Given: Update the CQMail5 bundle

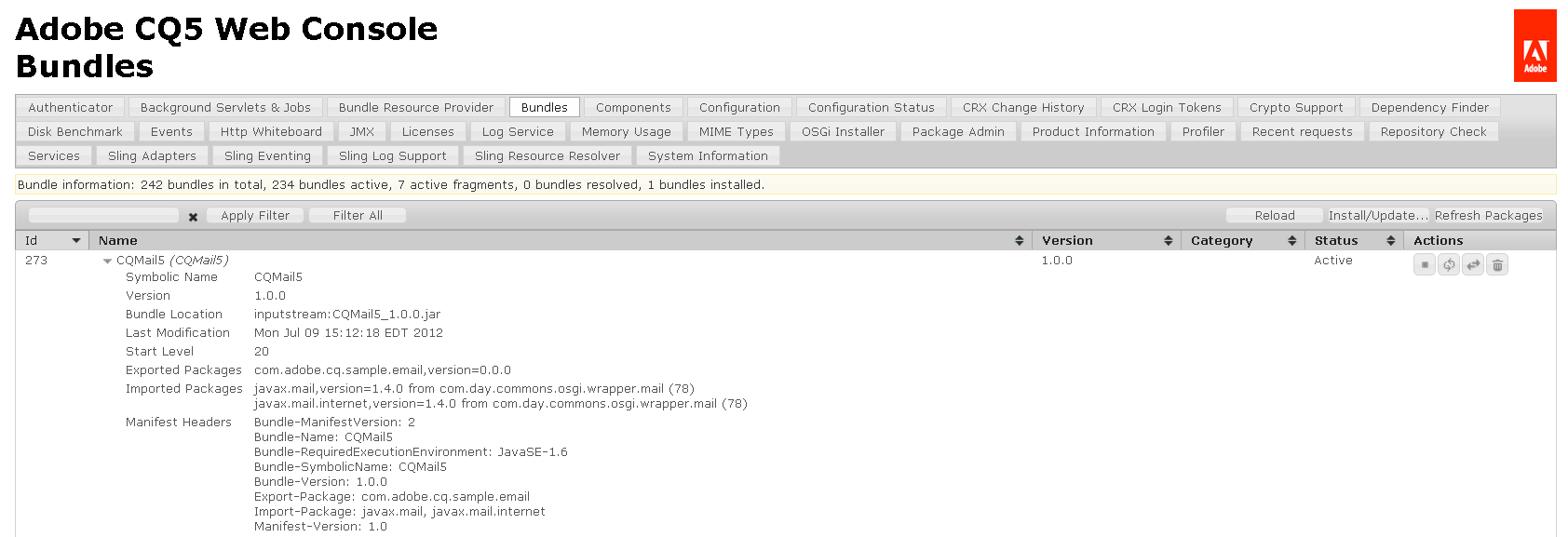Looking at the screenshot, I should pos(1473,265).
